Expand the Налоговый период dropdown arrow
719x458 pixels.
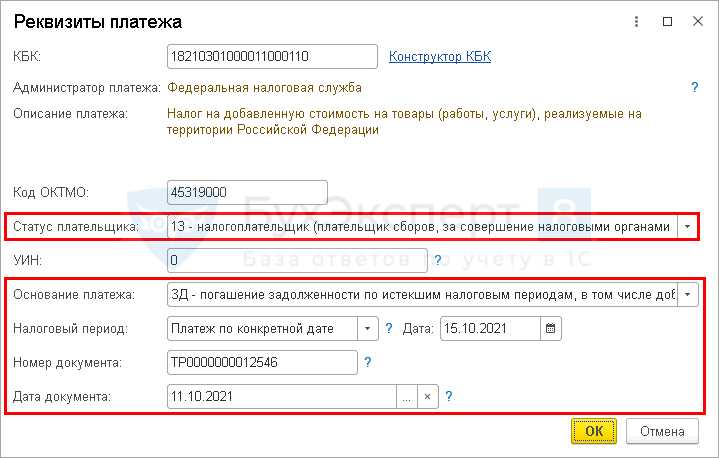pyautogui.click(x=367, y=329)
